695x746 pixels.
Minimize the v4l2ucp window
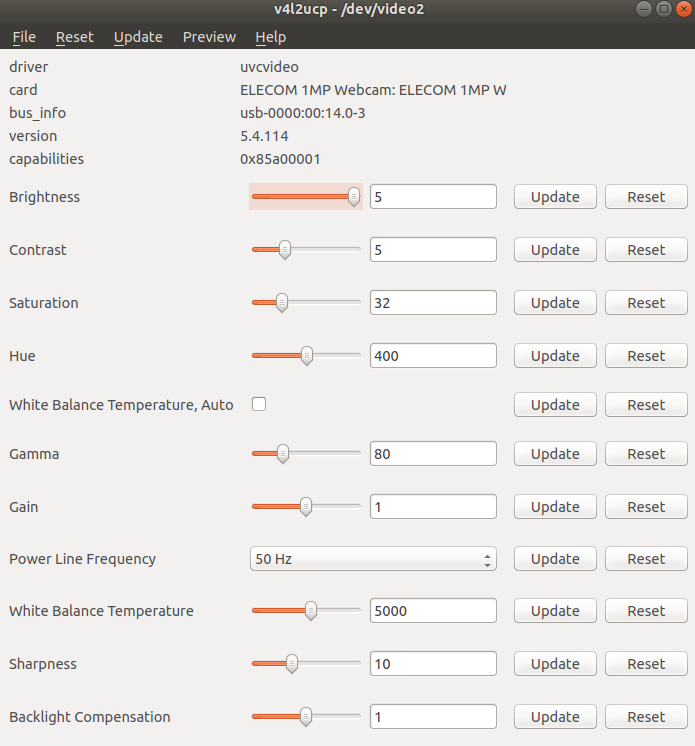point(644,9)
